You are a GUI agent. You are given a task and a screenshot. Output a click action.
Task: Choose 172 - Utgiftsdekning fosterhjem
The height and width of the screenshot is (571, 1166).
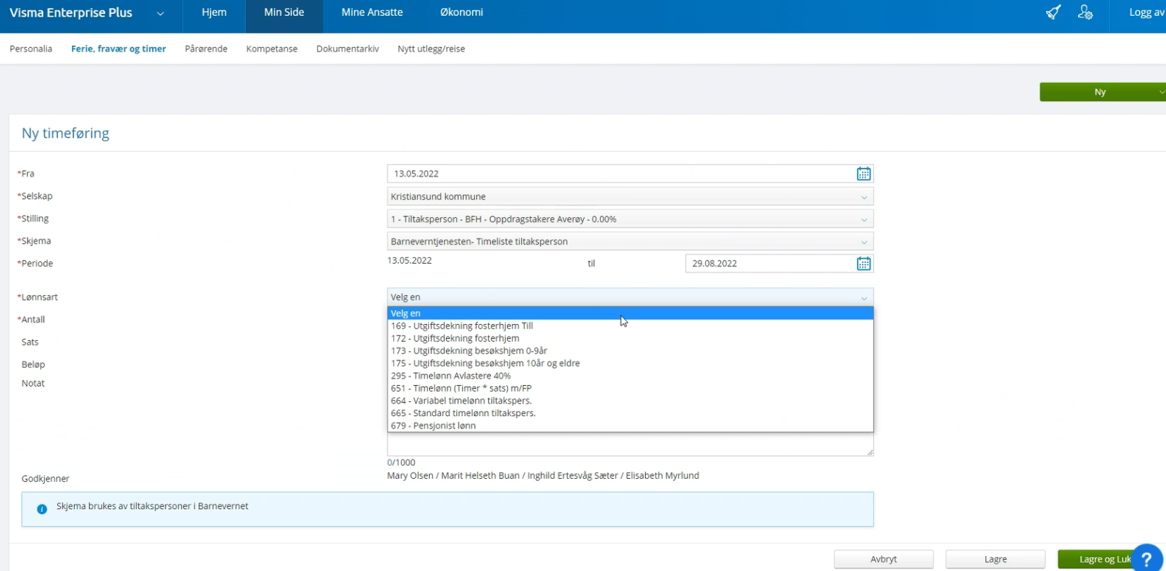click(630, 338)
